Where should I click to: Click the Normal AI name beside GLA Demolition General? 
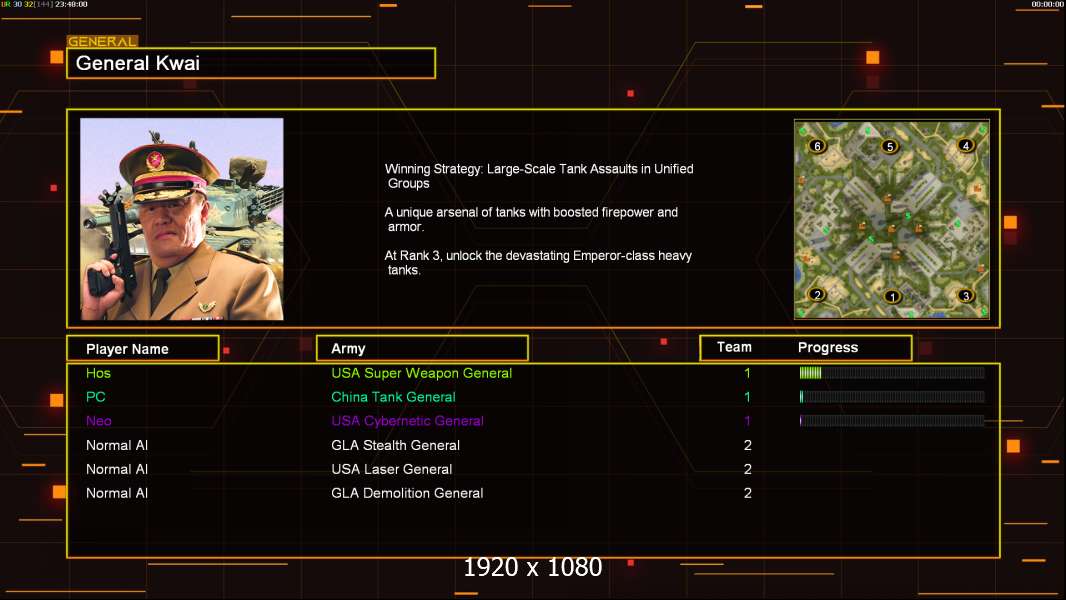pyautogui.click(x=117, y=493)
